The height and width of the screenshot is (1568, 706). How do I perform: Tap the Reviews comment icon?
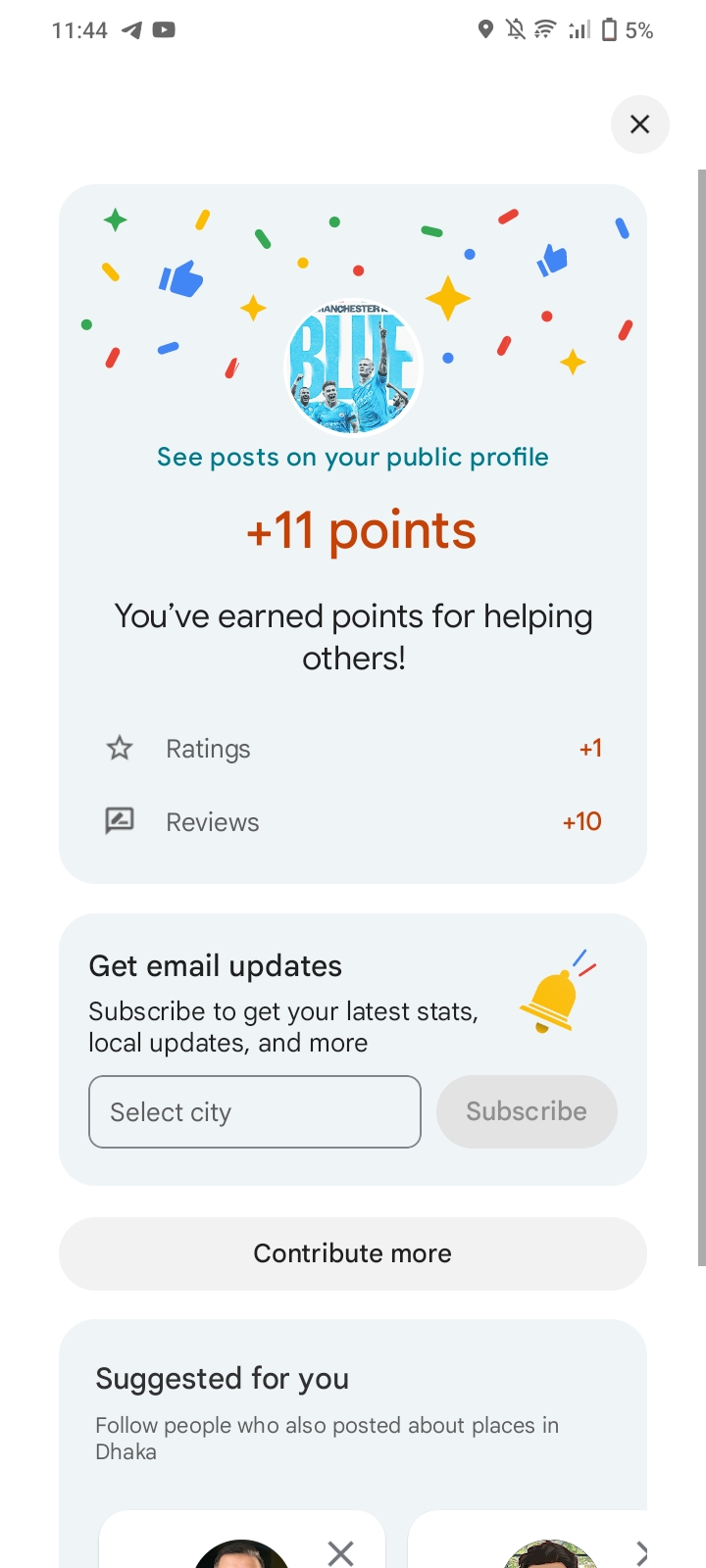[x=120, y=821]
